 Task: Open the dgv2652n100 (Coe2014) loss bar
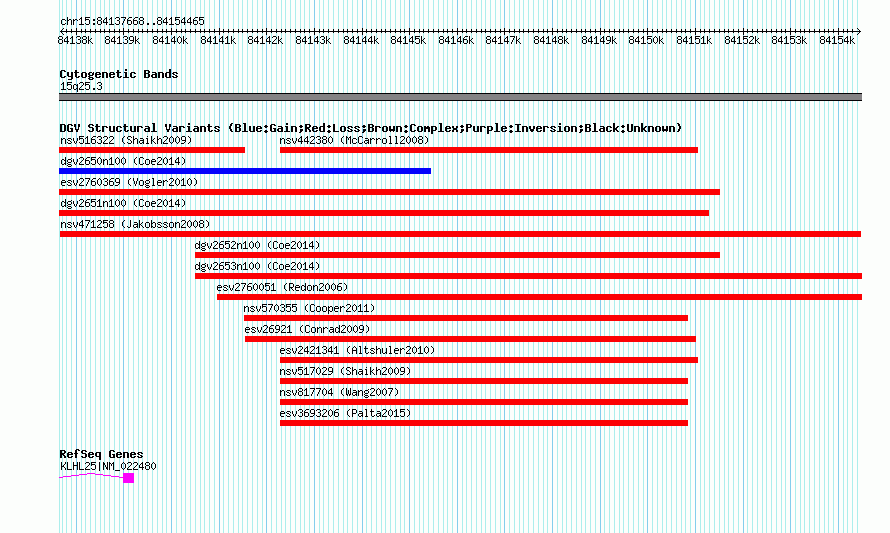click(x=457, y=255)
